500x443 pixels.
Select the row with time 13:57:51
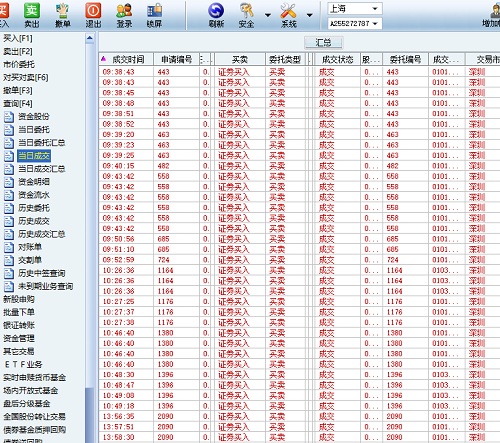tap(299, 427)
